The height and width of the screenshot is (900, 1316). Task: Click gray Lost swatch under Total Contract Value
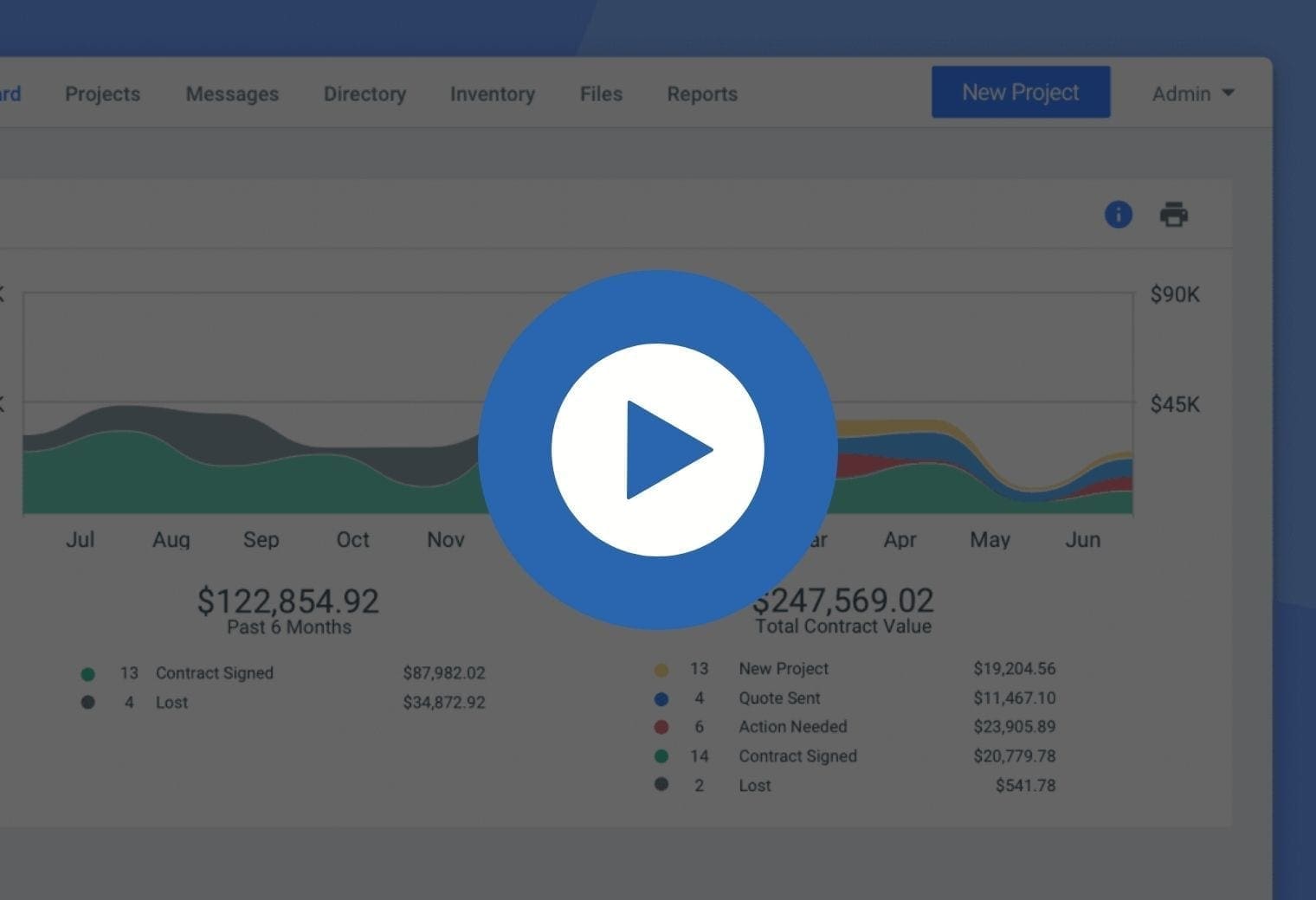661,784
